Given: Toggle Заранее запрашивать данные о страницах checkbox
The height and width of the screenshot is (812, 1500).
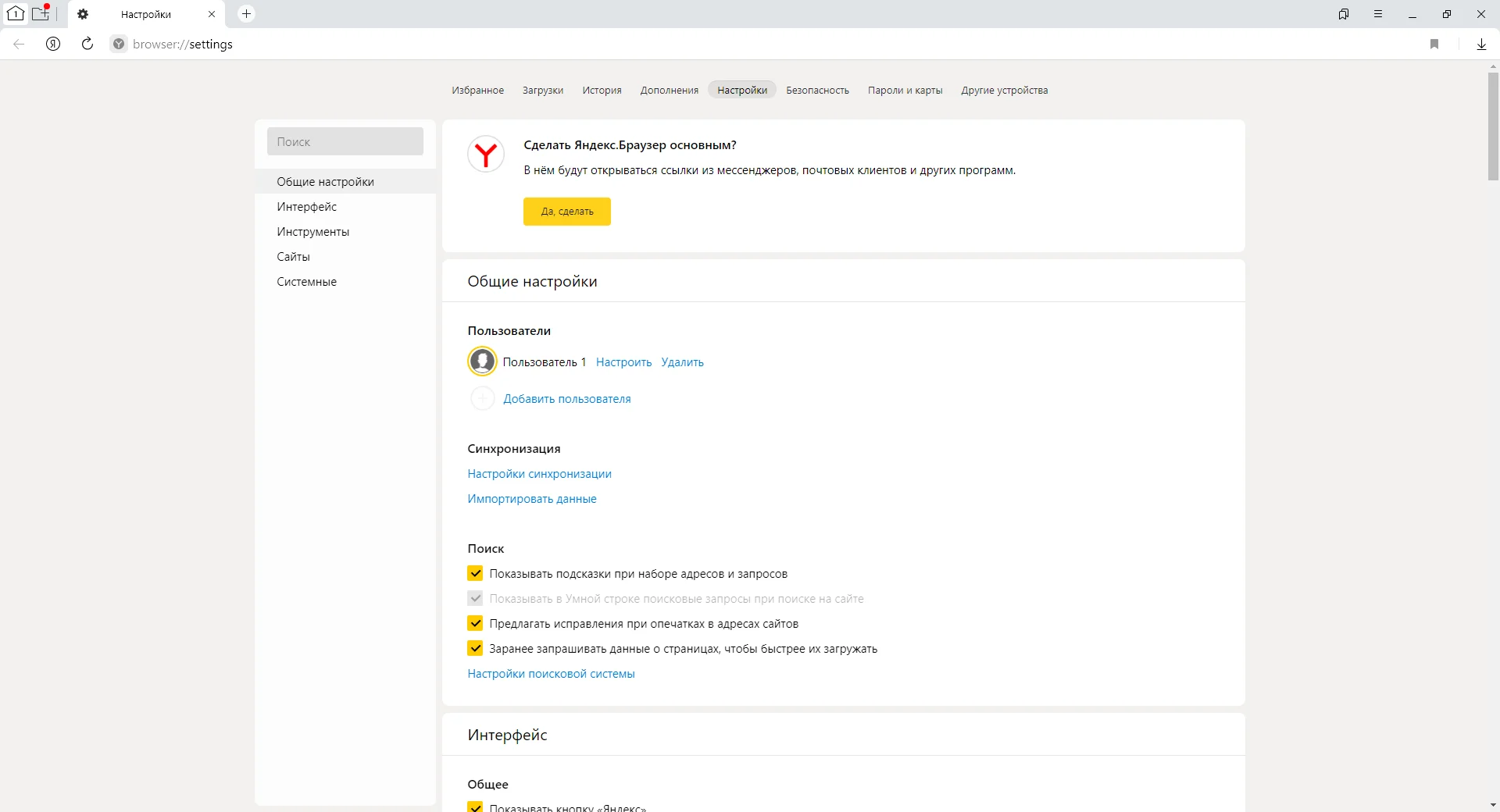Looking at the screenshot, I should [475, 648].
